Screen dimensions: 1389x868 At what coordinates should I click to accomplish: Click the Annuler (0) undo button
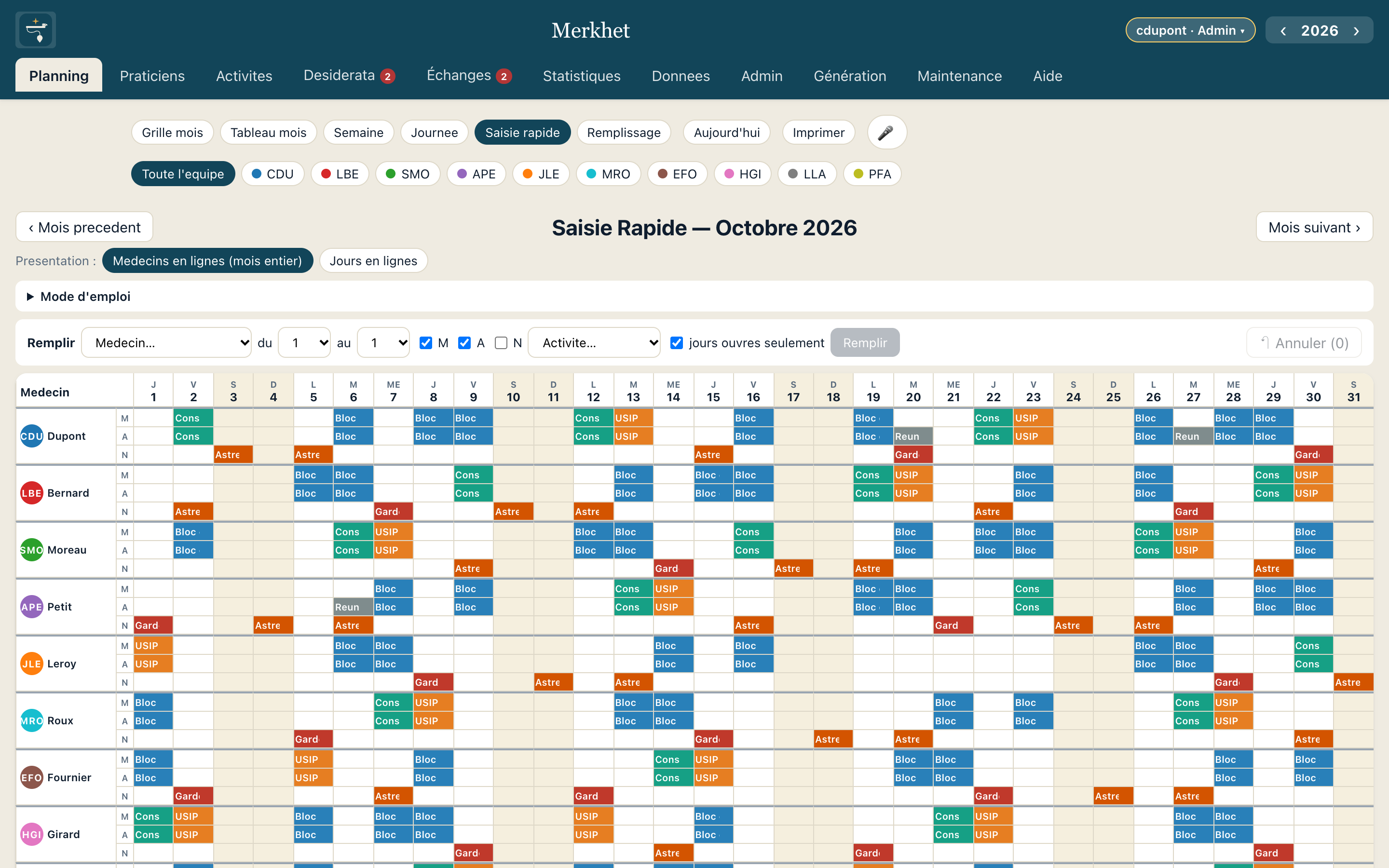pos(1304,343)
